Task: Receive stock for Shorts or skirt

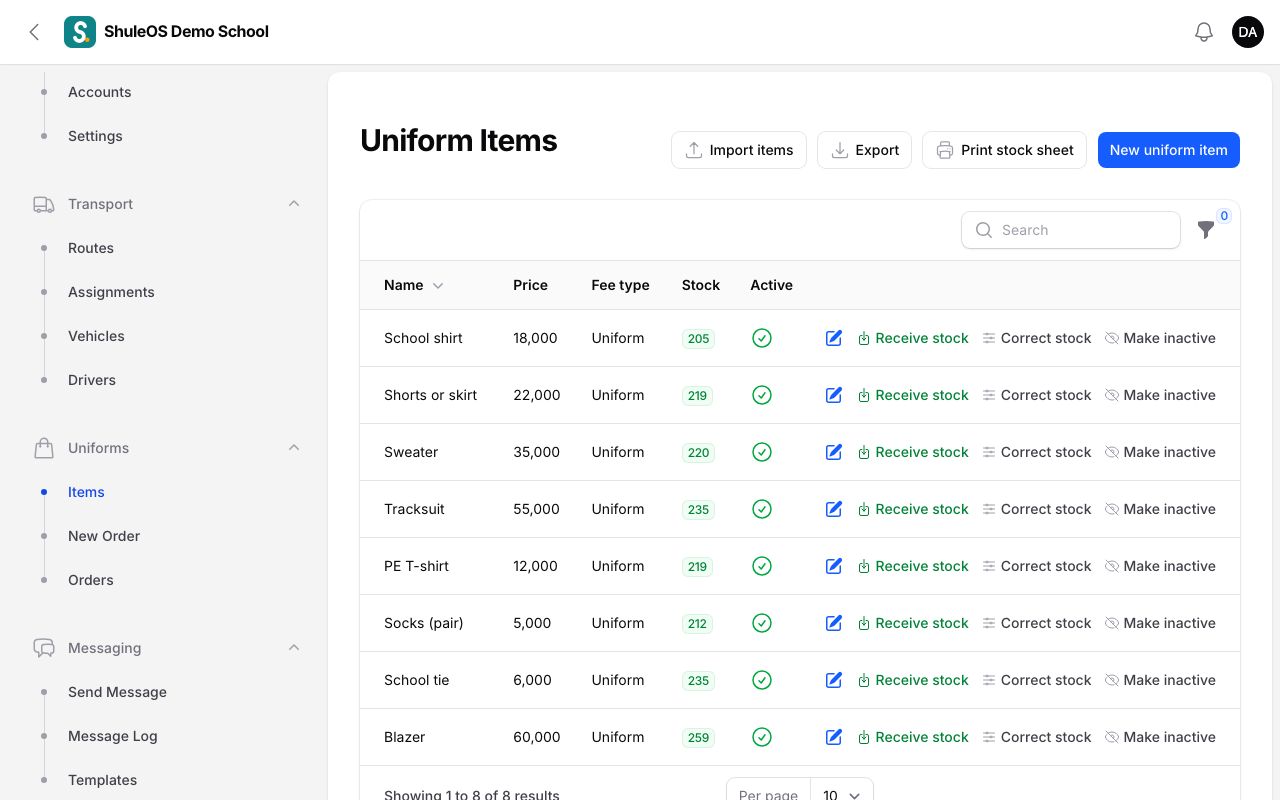Action: click(913, 395)
